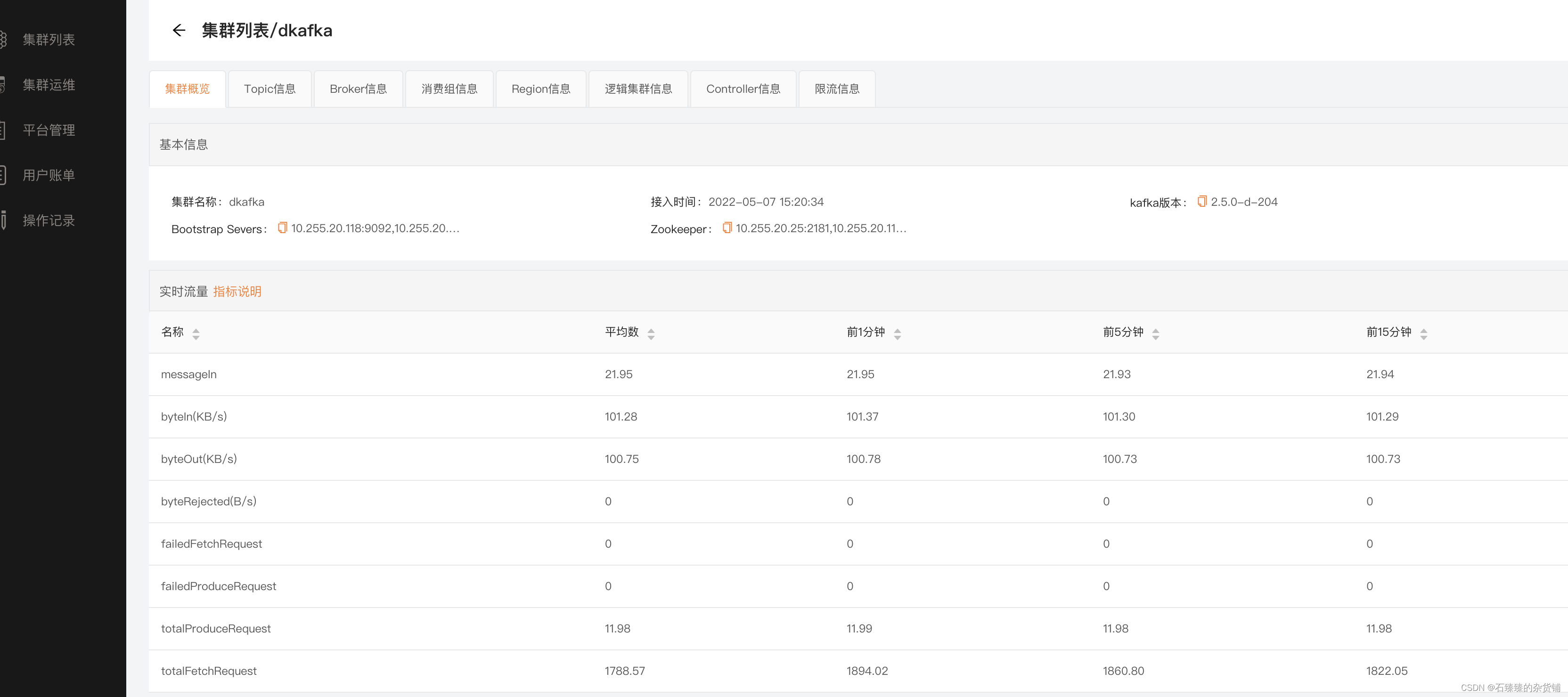Select the failedProduceRequest row name
This screenshot has height=697, width=1568.
click(x=219, y=586)
